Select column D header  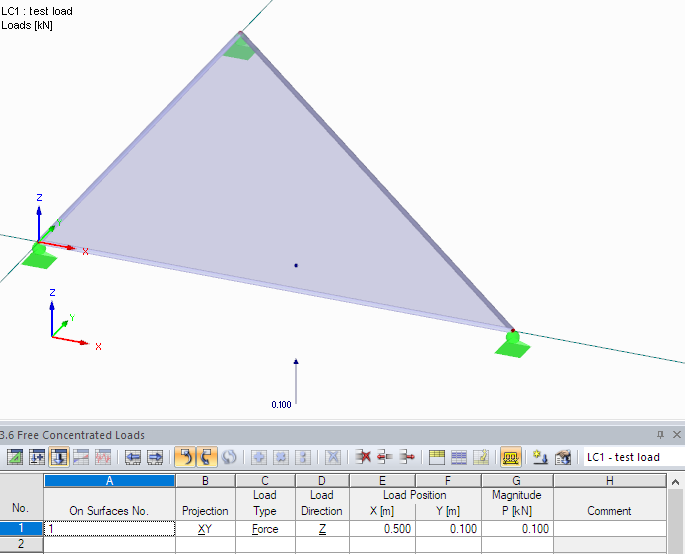click(x=322, y=481)
